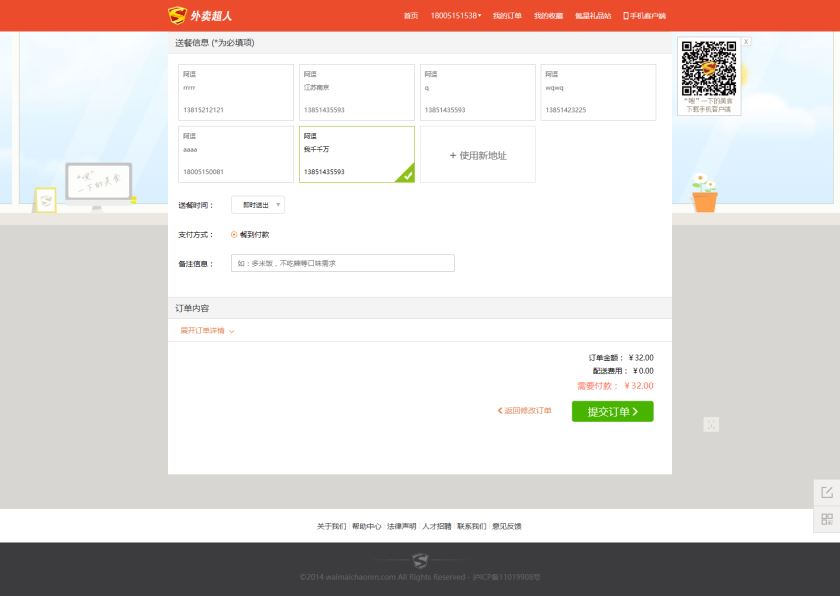Open the 送餐时间 delivery time dropdown
840x596 pixels.
click(x=258, y=205)
